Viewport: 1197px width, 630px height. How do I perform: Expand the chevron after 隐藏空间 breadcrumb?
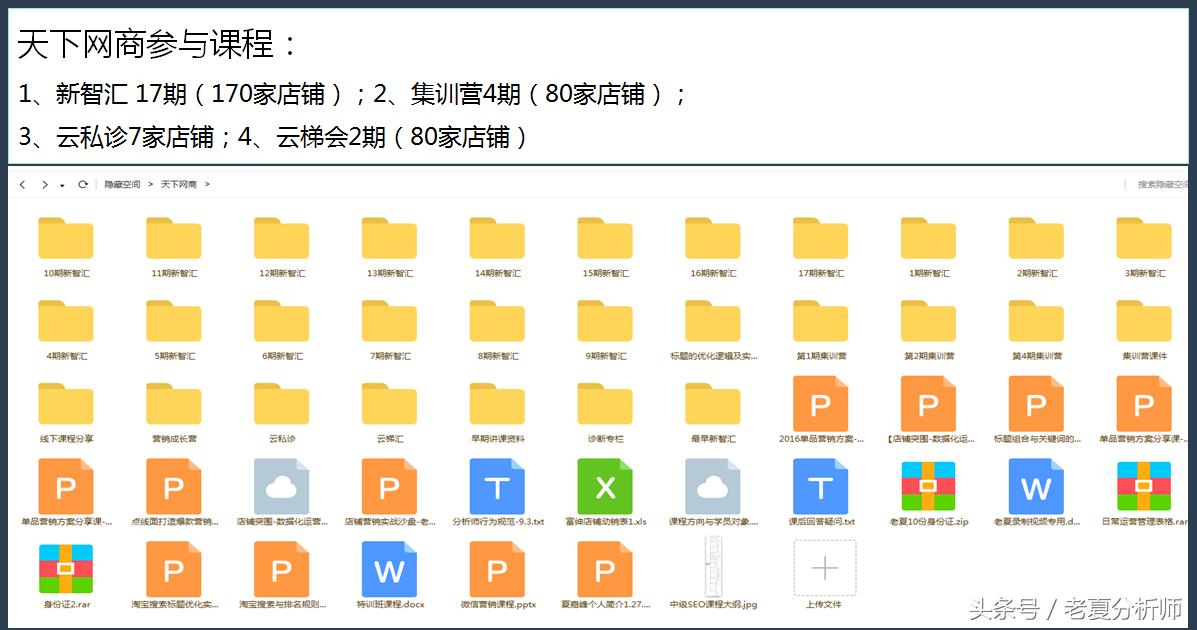(152, 184)
